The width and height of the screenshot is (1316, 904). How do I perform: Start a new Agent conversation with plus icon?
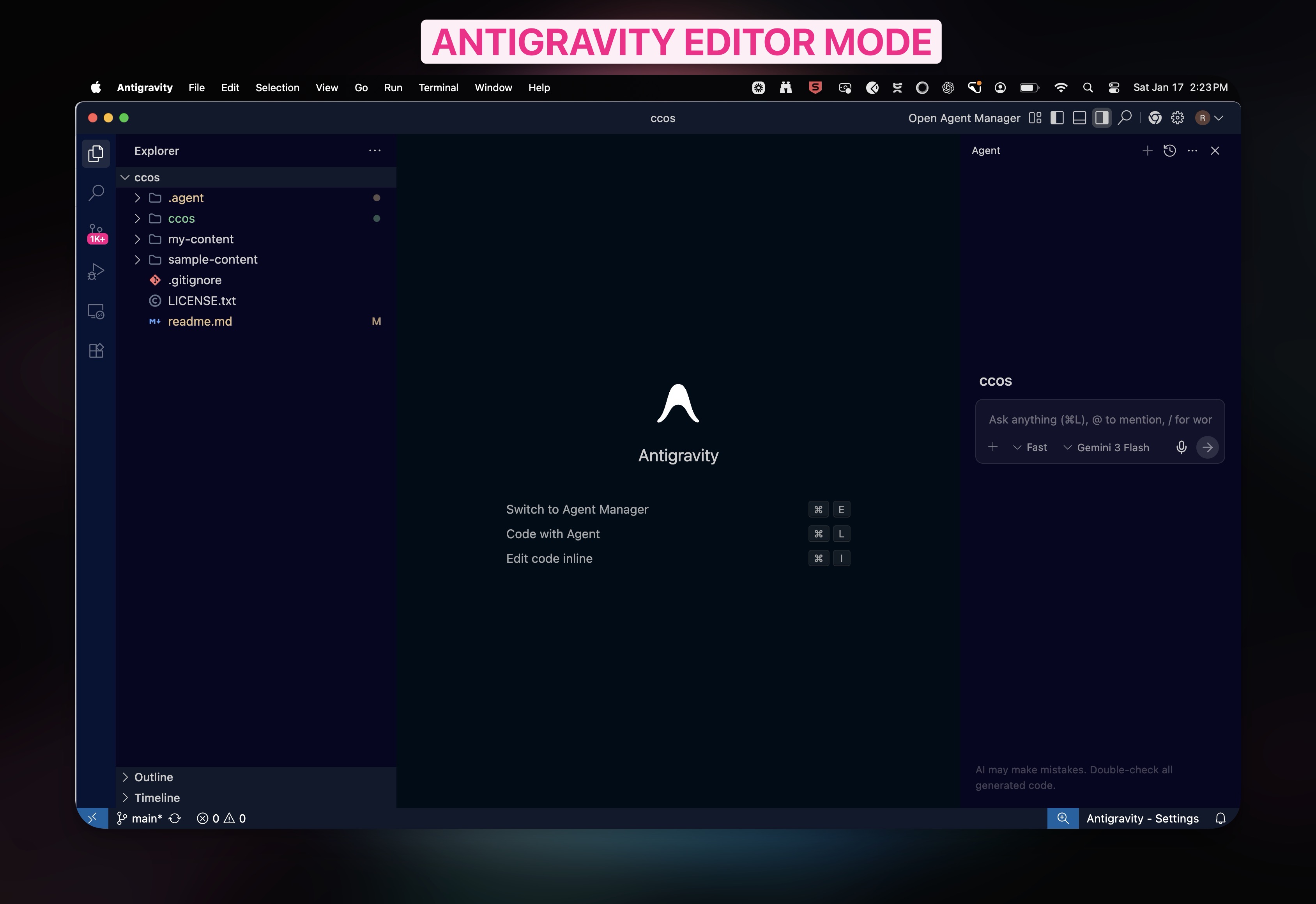1147,150
